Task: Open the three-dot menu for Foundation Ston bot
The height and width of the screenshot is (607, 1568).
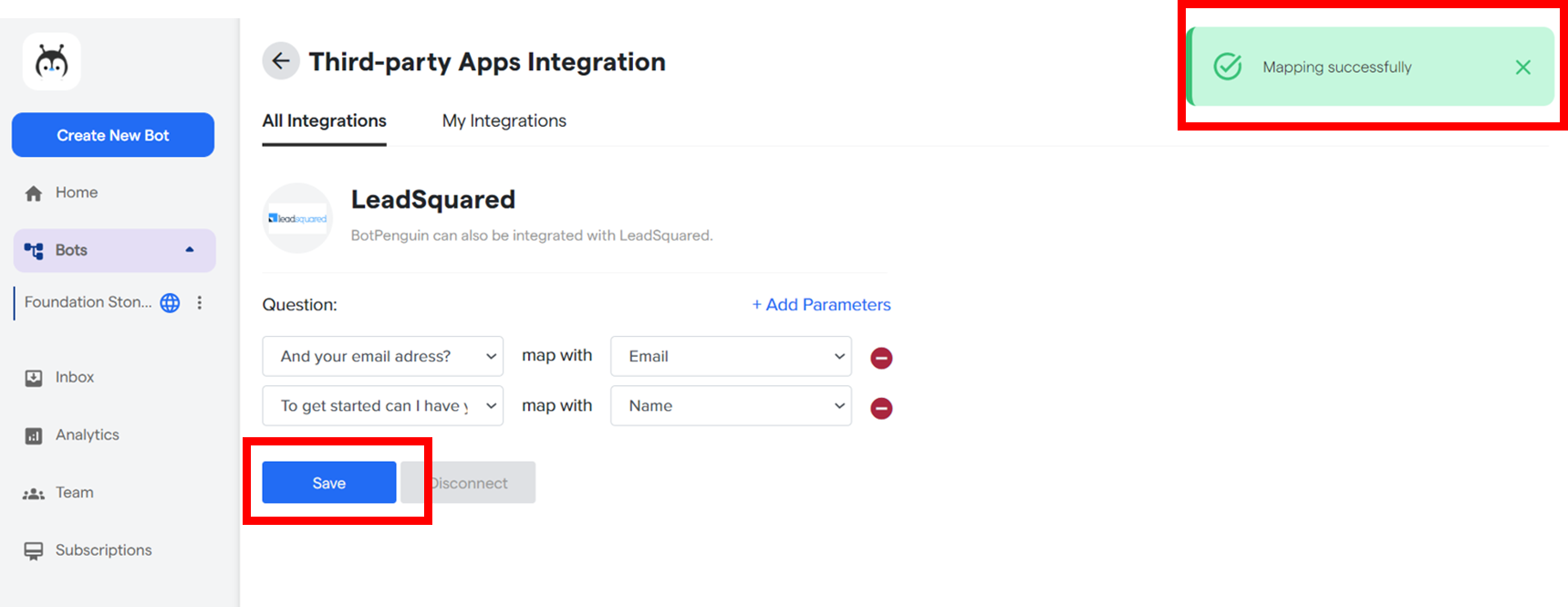Action: (x=200, y=303)
